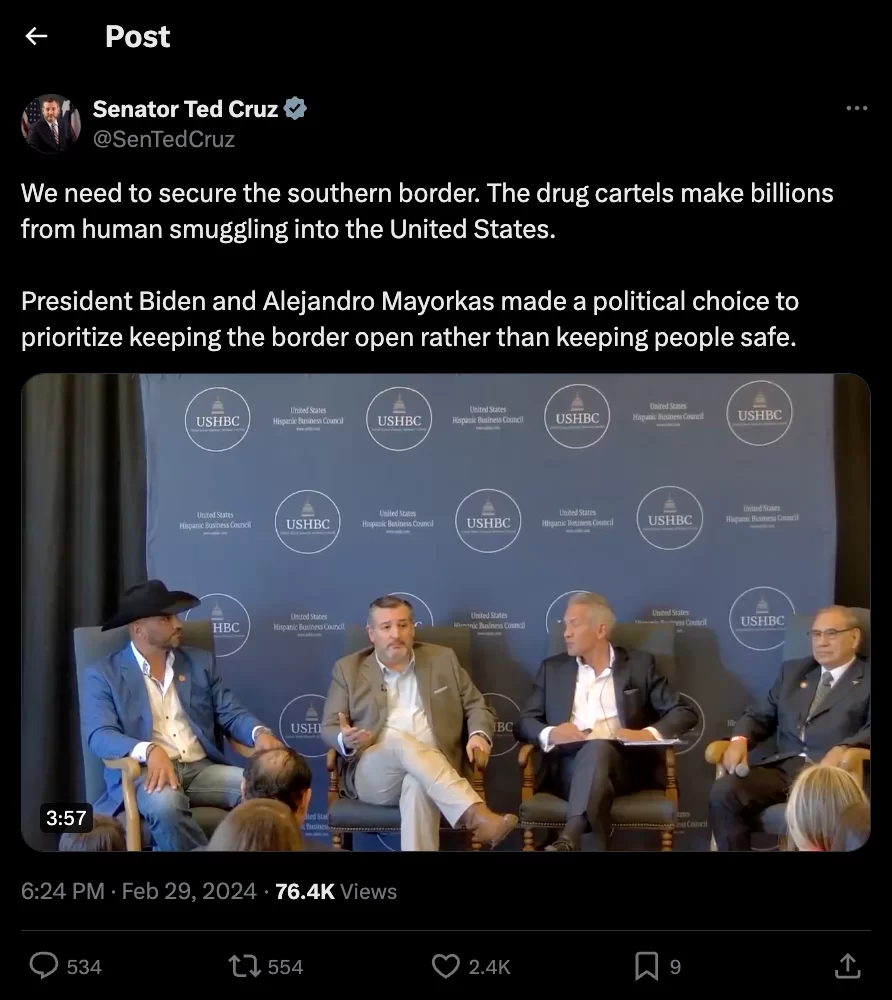The width and height of the screenshot is (892, 1000).
Task: View the Feb 29, 2024 date link
Action: pos(189,891)
